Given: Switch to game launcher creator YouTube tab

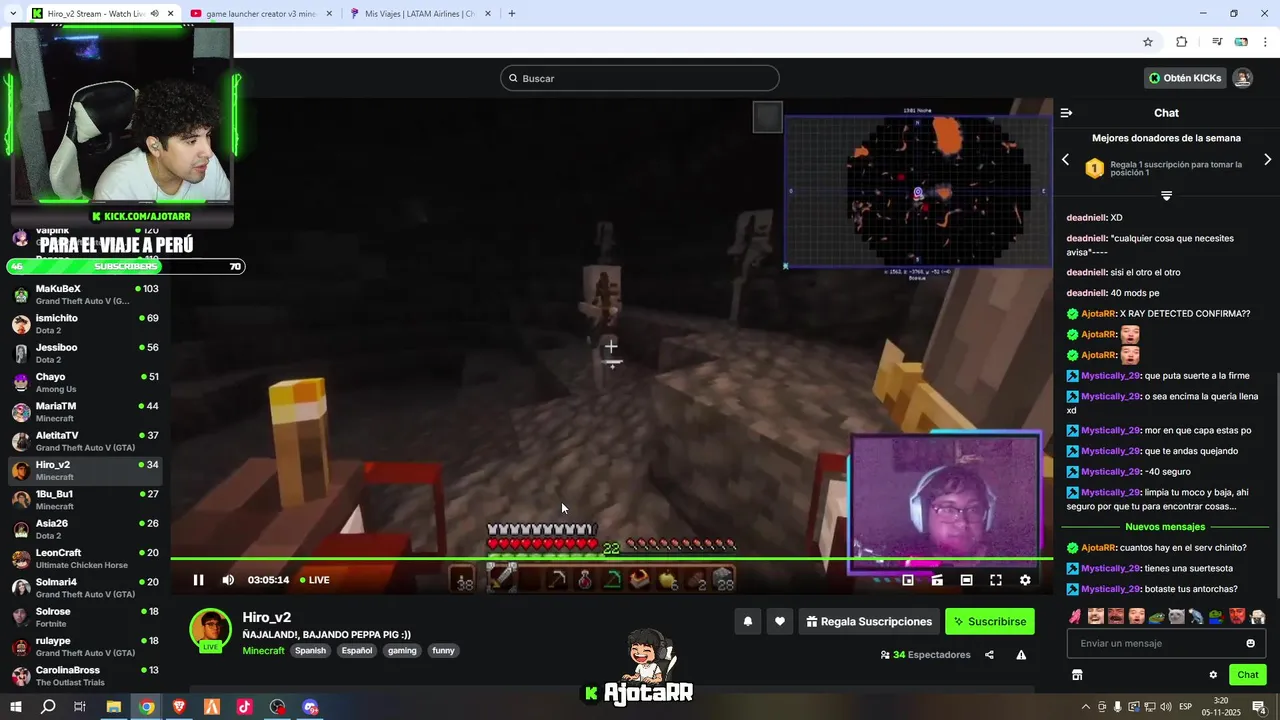Looking at the screenshot, I should [x=260, y=14].
